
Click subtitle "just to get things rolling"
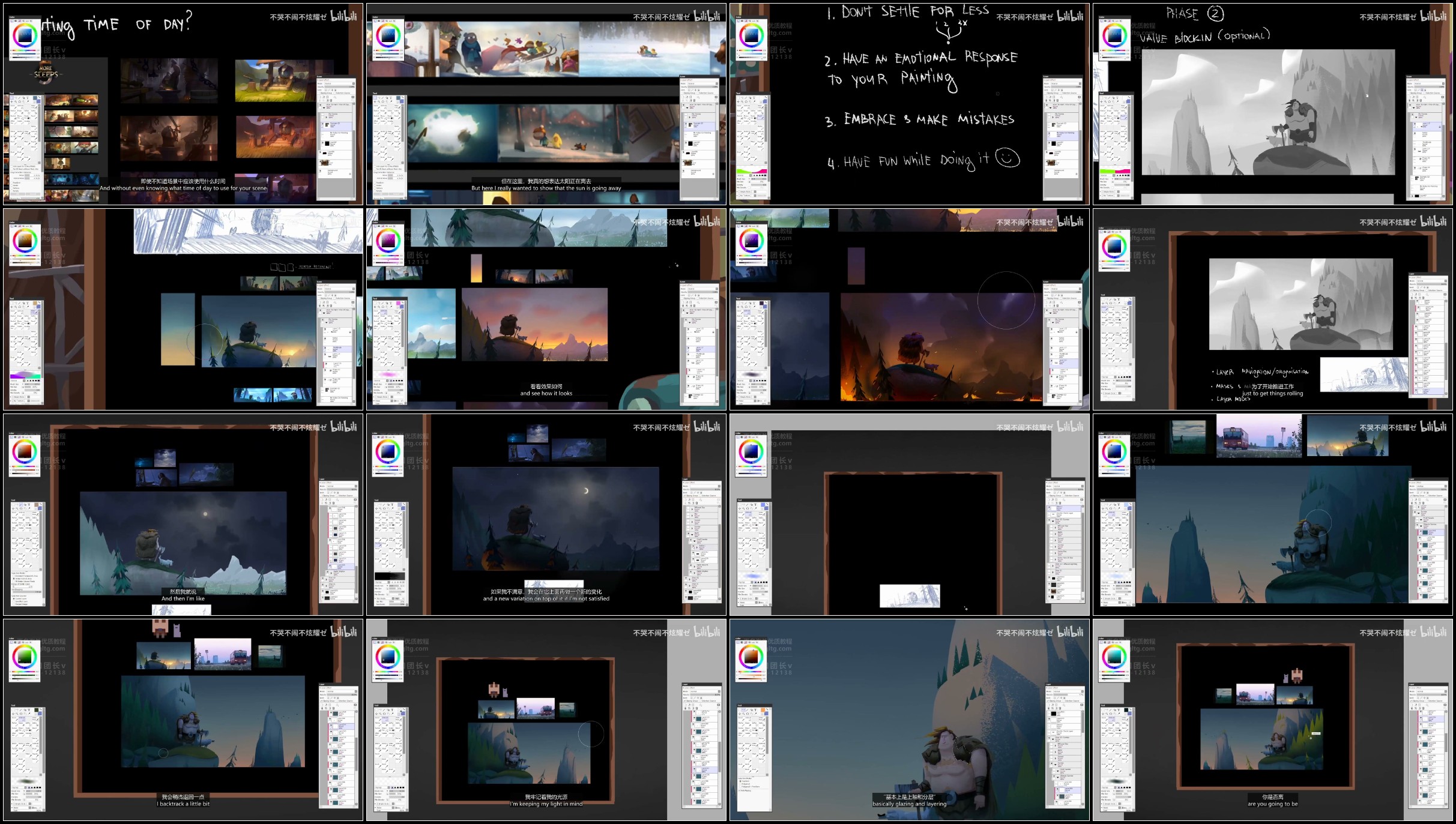(x=1273, y=394)
